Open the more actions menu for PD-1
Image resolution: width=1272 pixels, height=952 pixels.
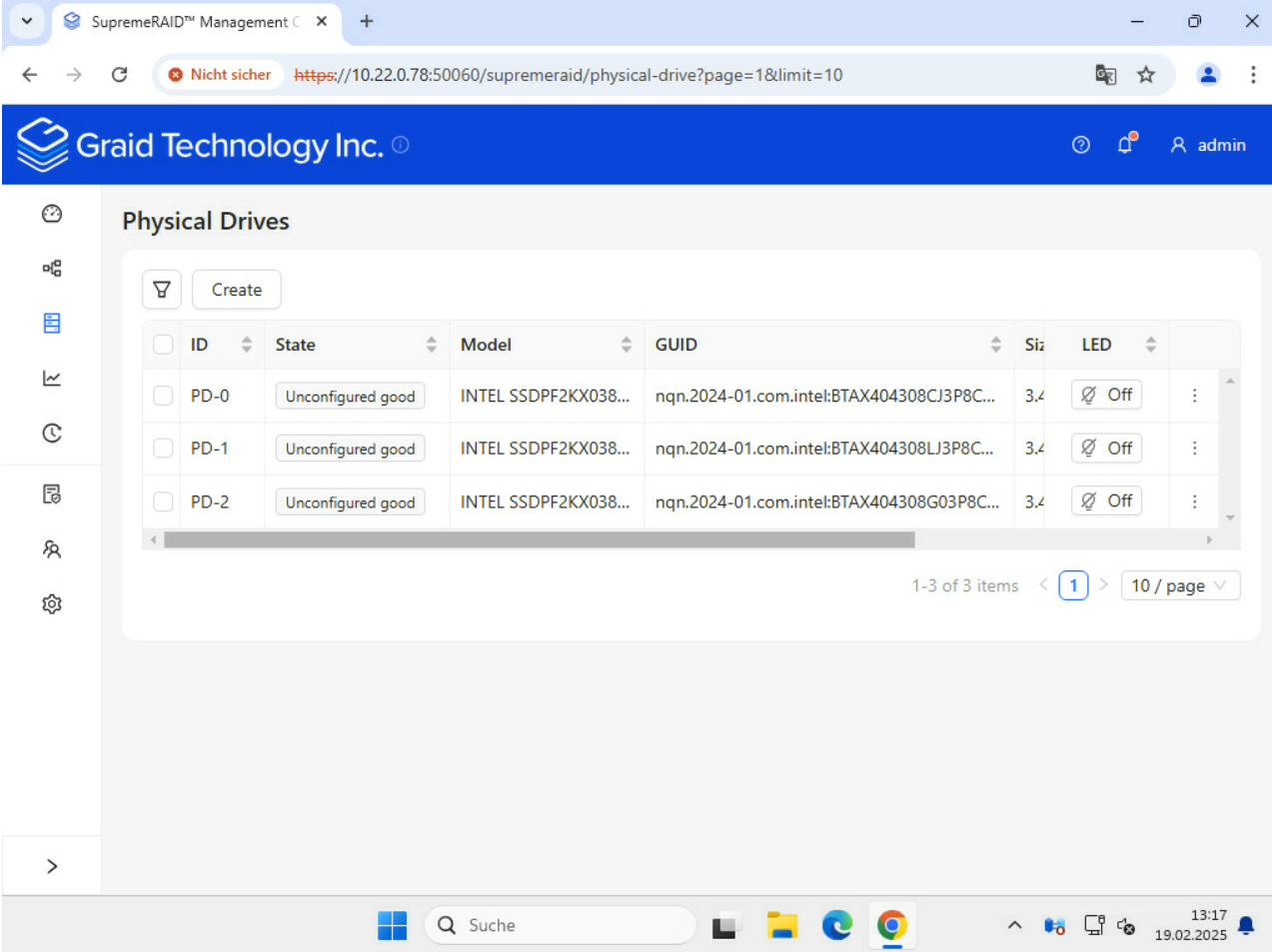tap(1194, 449)
